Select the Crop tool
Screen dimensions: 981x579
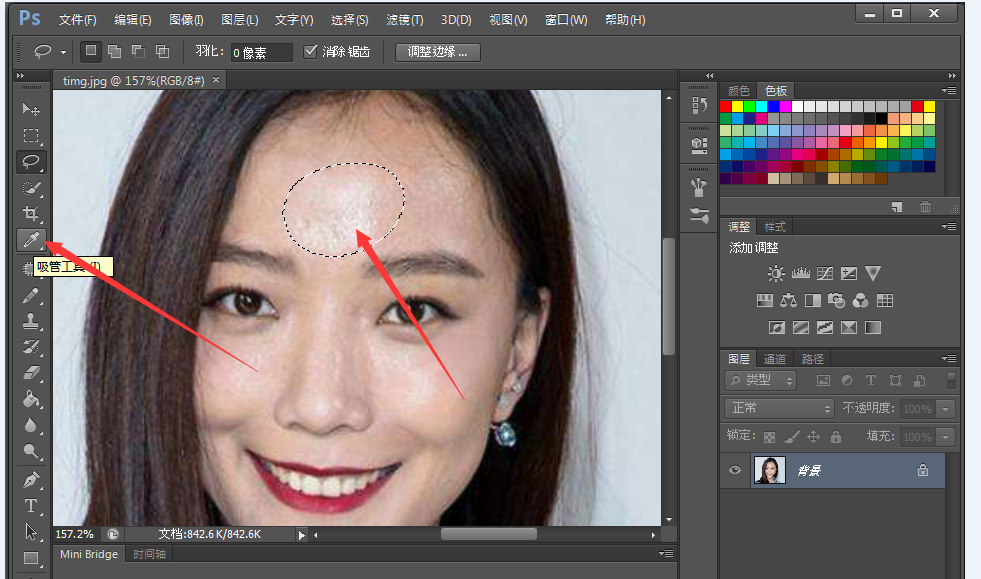[31, 213]
